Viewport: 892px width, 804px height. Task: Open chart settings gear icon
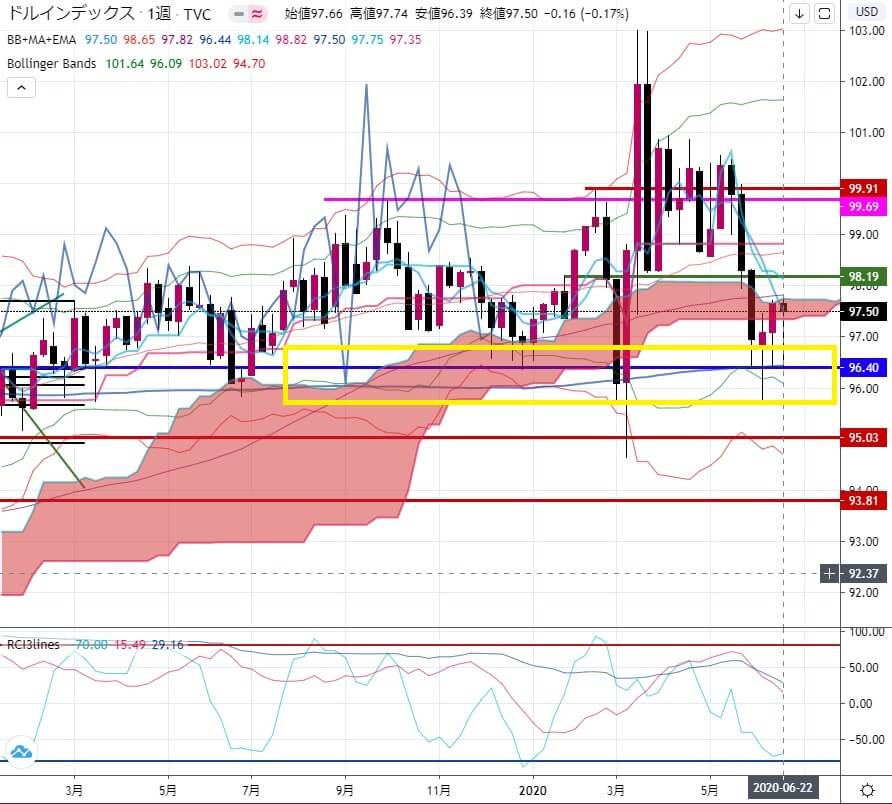coord(867,790)
